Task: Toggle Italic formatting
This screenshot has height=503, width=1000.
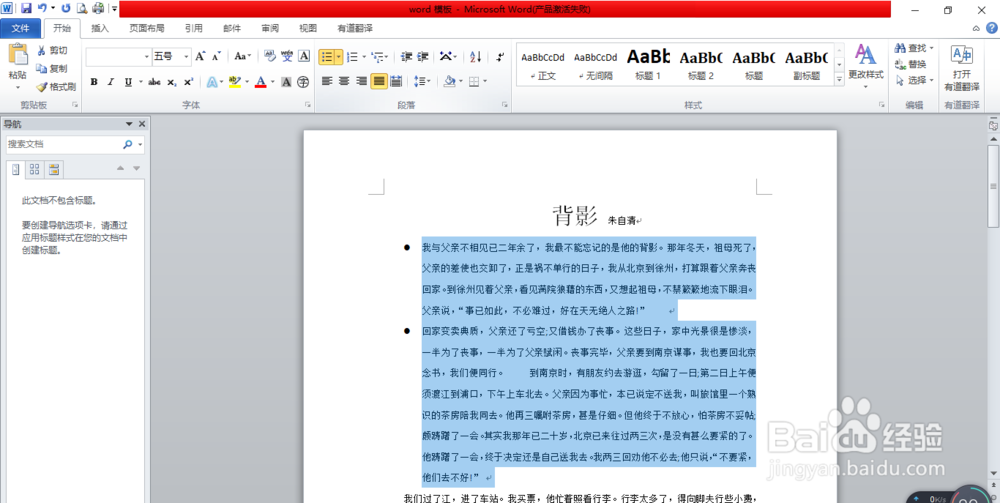Action: tap(110, 82)
